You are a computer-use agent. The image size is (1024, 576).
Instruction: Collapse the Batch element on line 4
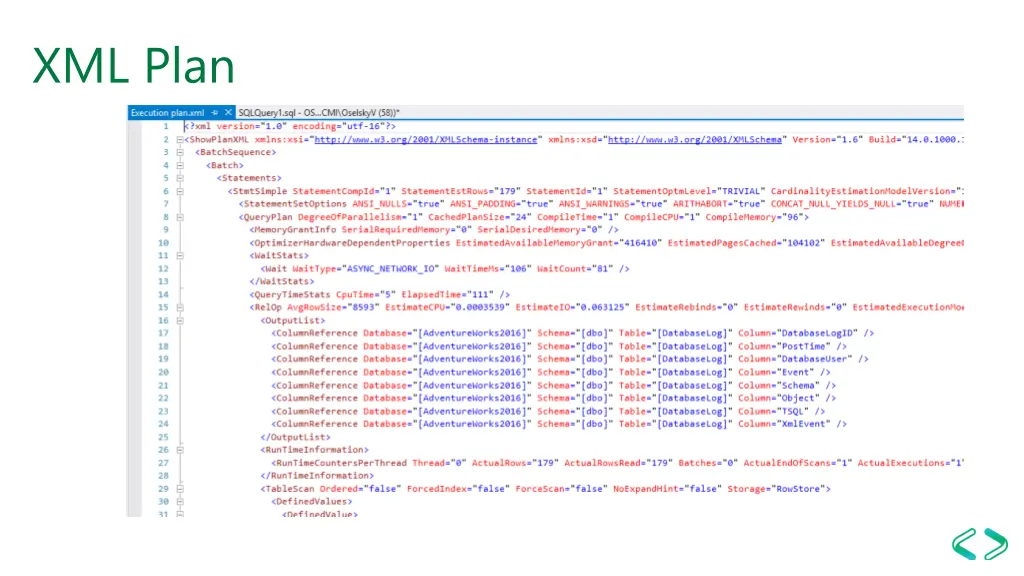(x=179, y=165)
